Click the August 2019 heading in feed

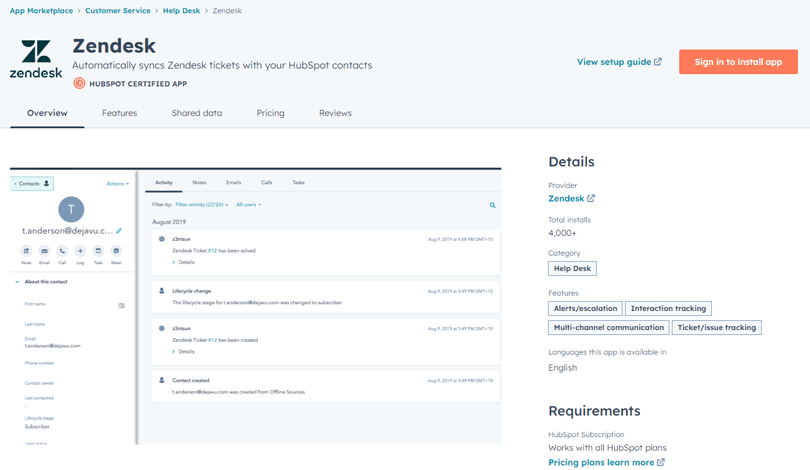point(169,222)
